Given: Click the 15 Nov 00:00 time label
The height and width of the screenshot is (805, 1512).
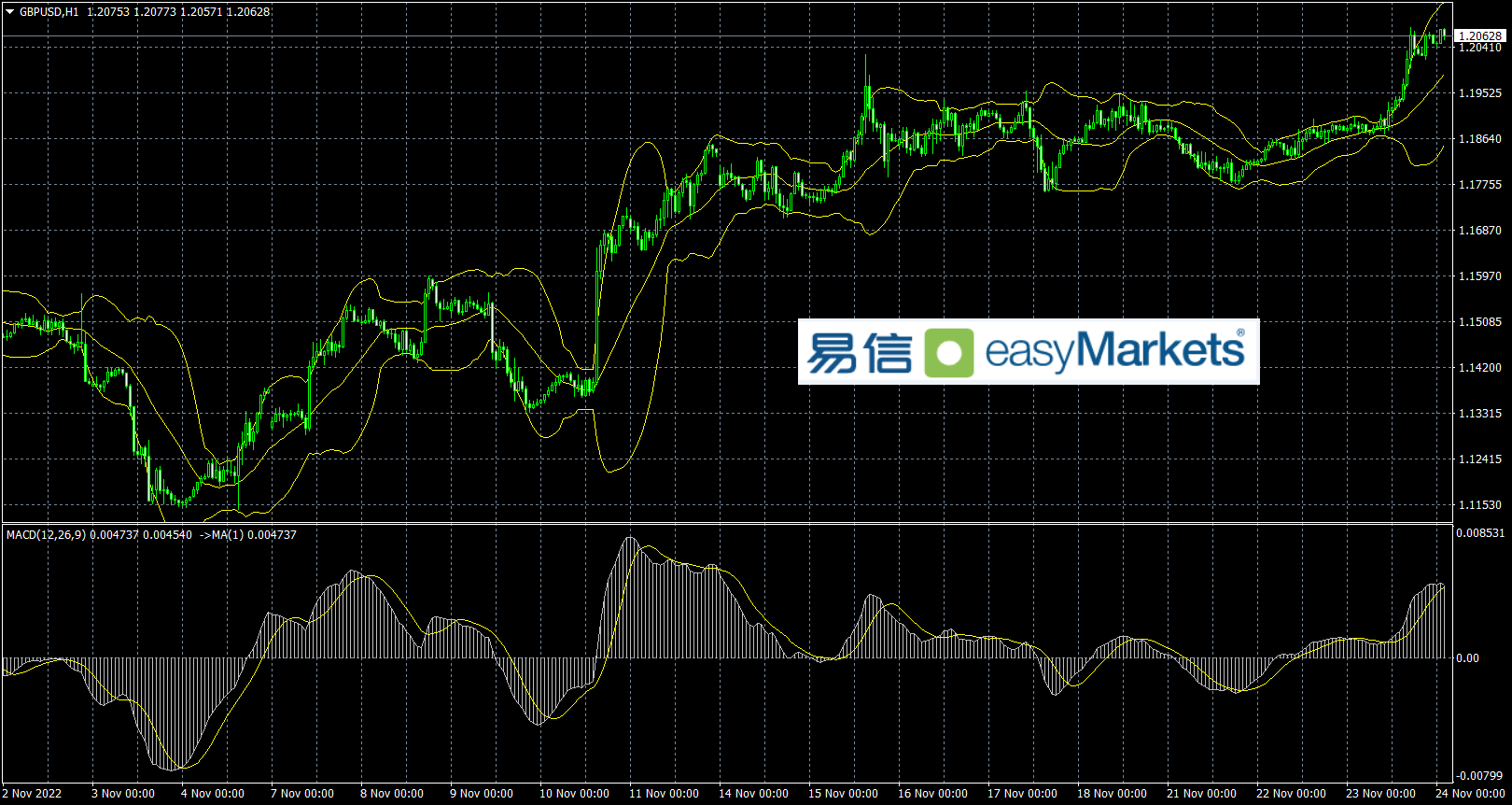Looking at the screenshot, I should tap(843, 794).
